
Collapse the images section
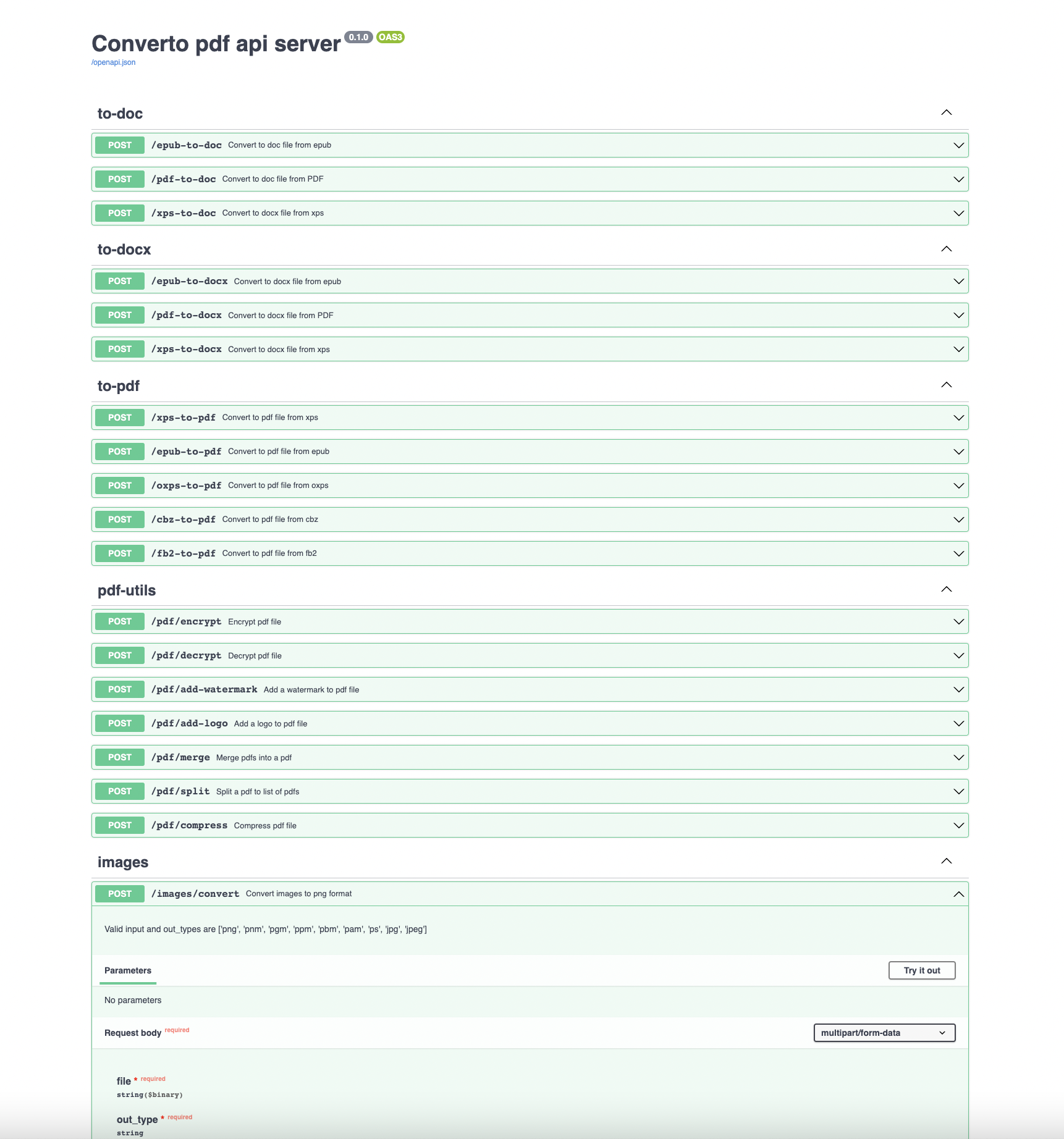tap(946, 860)
